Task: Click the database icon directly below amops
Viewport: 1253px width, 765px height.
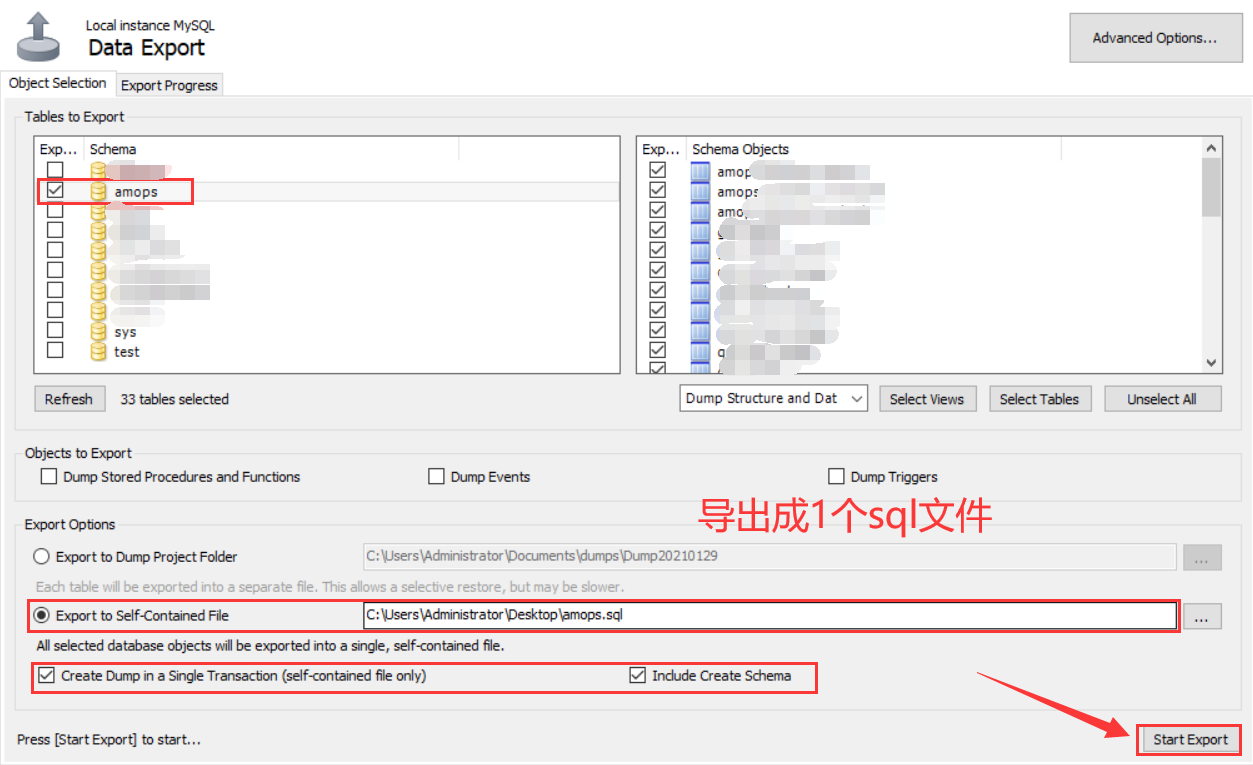Action: (x=97, y=211)
